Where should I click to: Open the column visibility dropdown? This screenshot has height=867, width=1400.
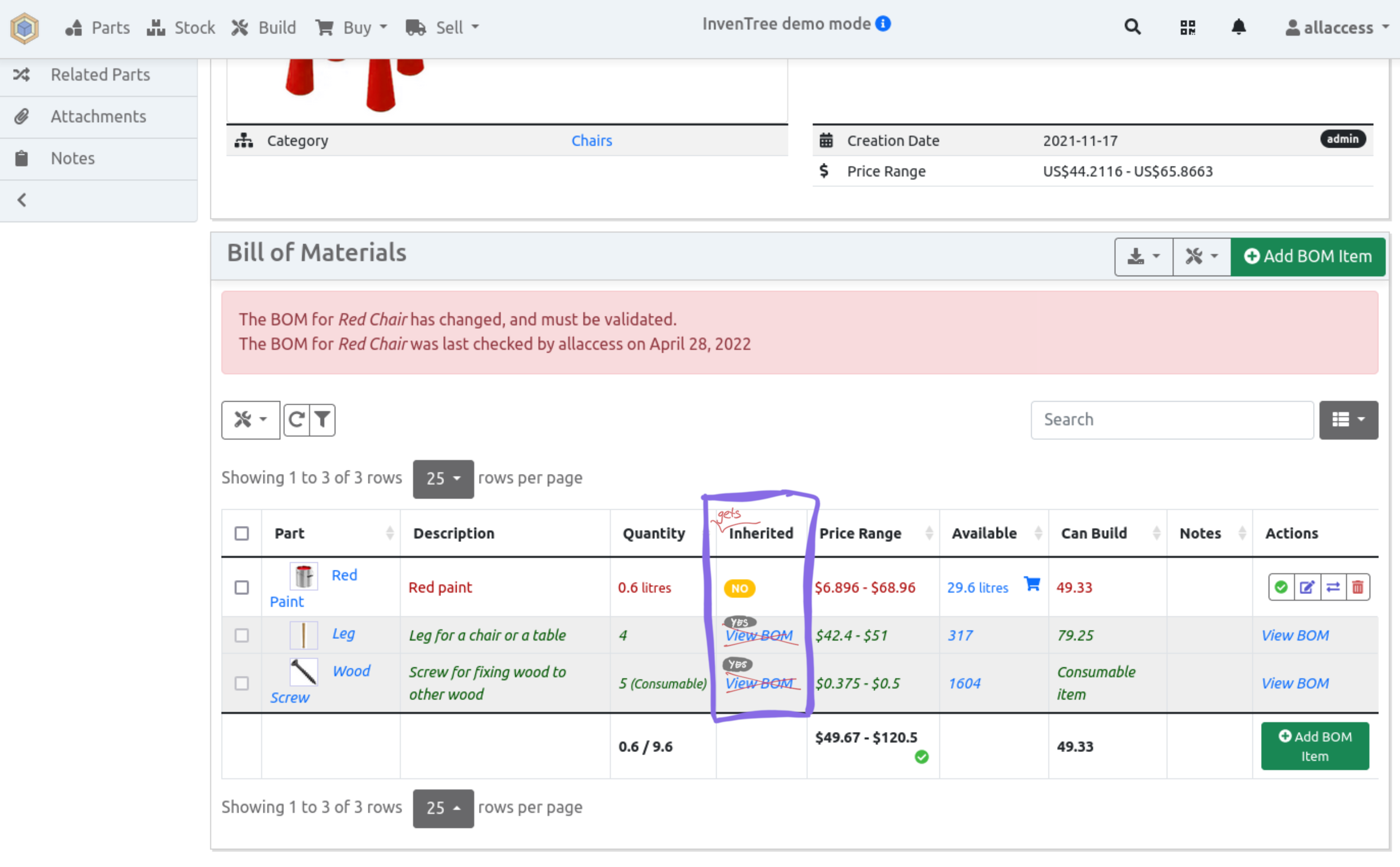point(1348,420)
